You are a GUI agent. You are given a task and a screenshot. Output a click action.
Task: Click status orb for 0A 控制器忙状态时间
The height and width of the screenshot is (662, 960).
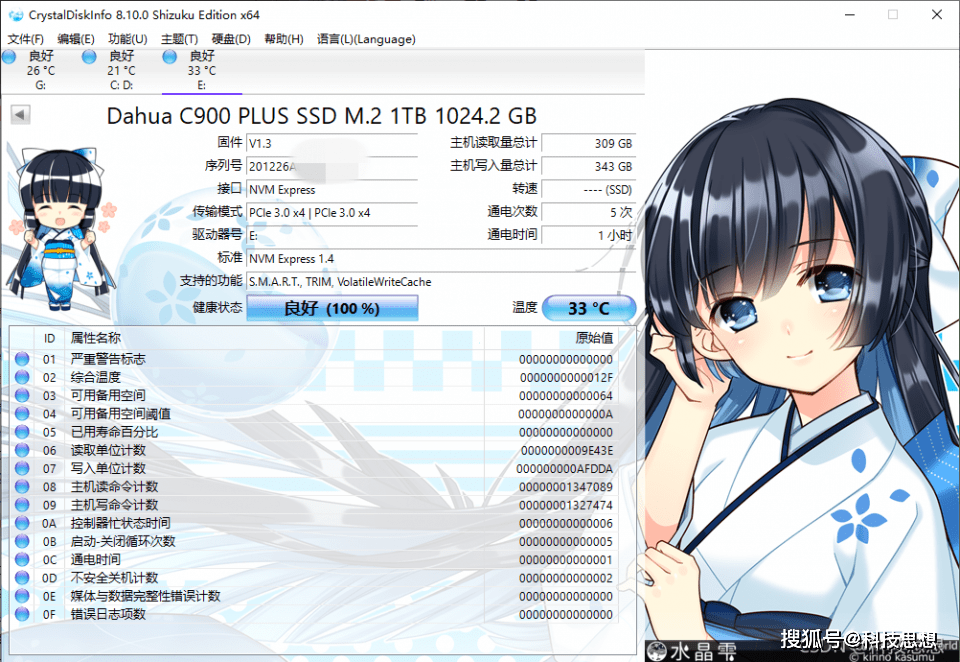click(x=22, y=523)
